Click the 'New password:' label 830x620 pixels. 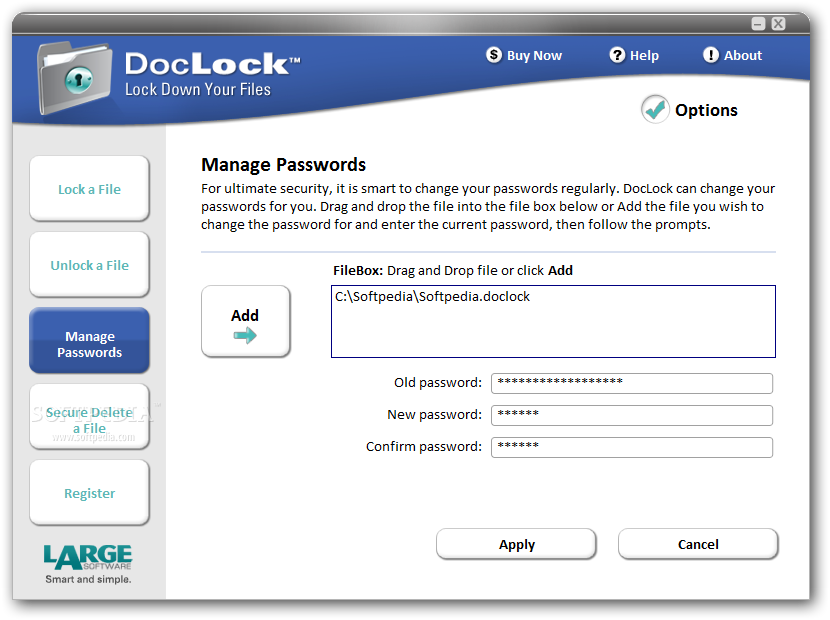click(x=435, y=415)
